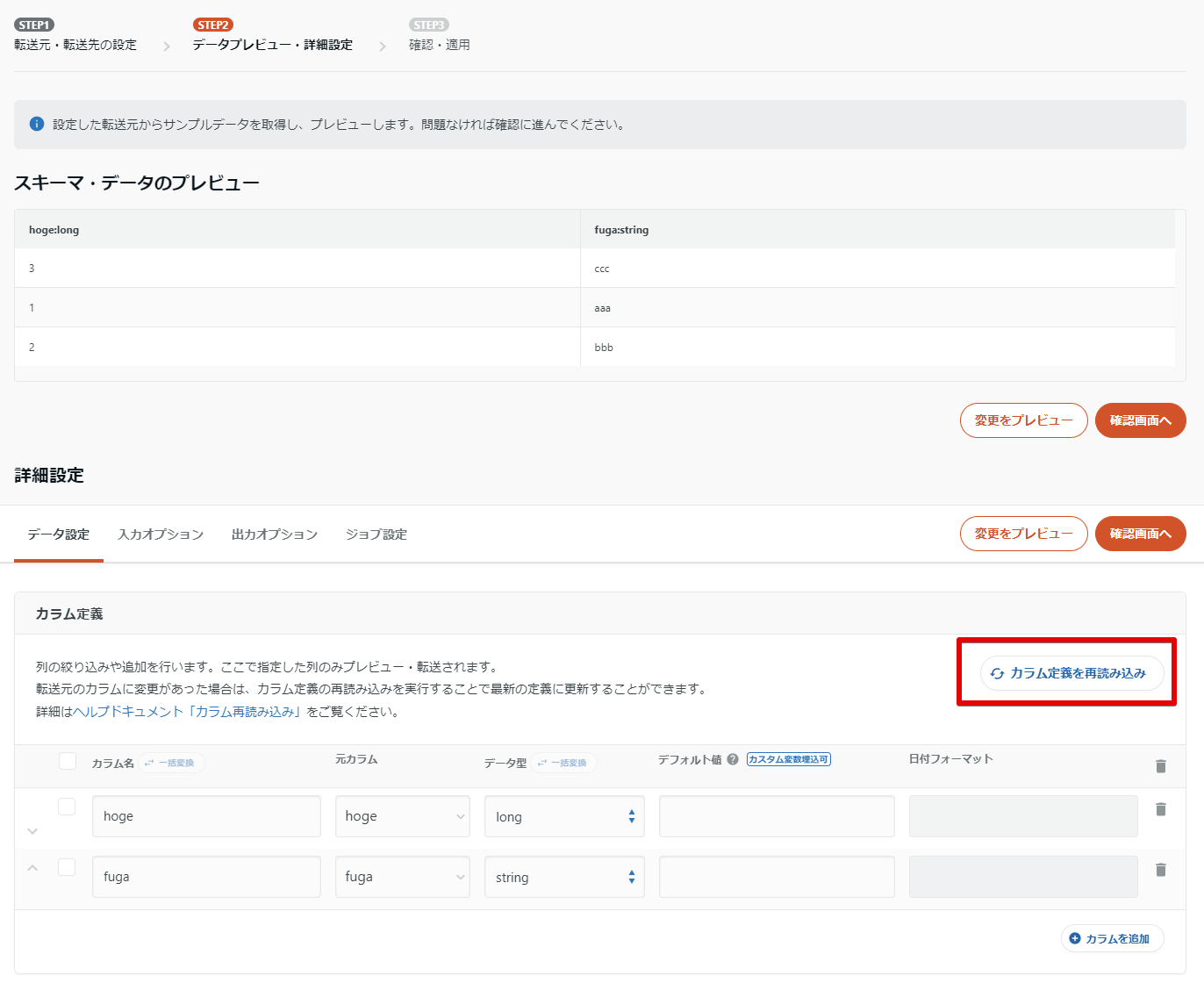This screenshot has width=1204, height=983.
Task: Click カラムを追加 button
Action: pyautogui.click(x=1113, y=938)
